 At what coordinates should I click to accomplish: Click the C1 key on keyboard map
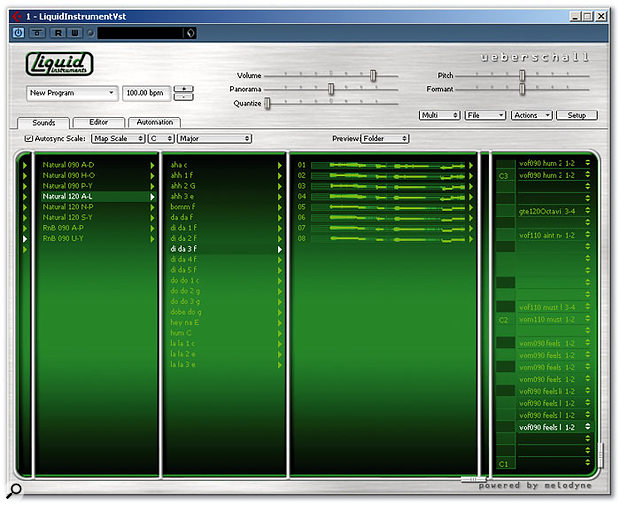pyautogui.click(x=506, y=463)
